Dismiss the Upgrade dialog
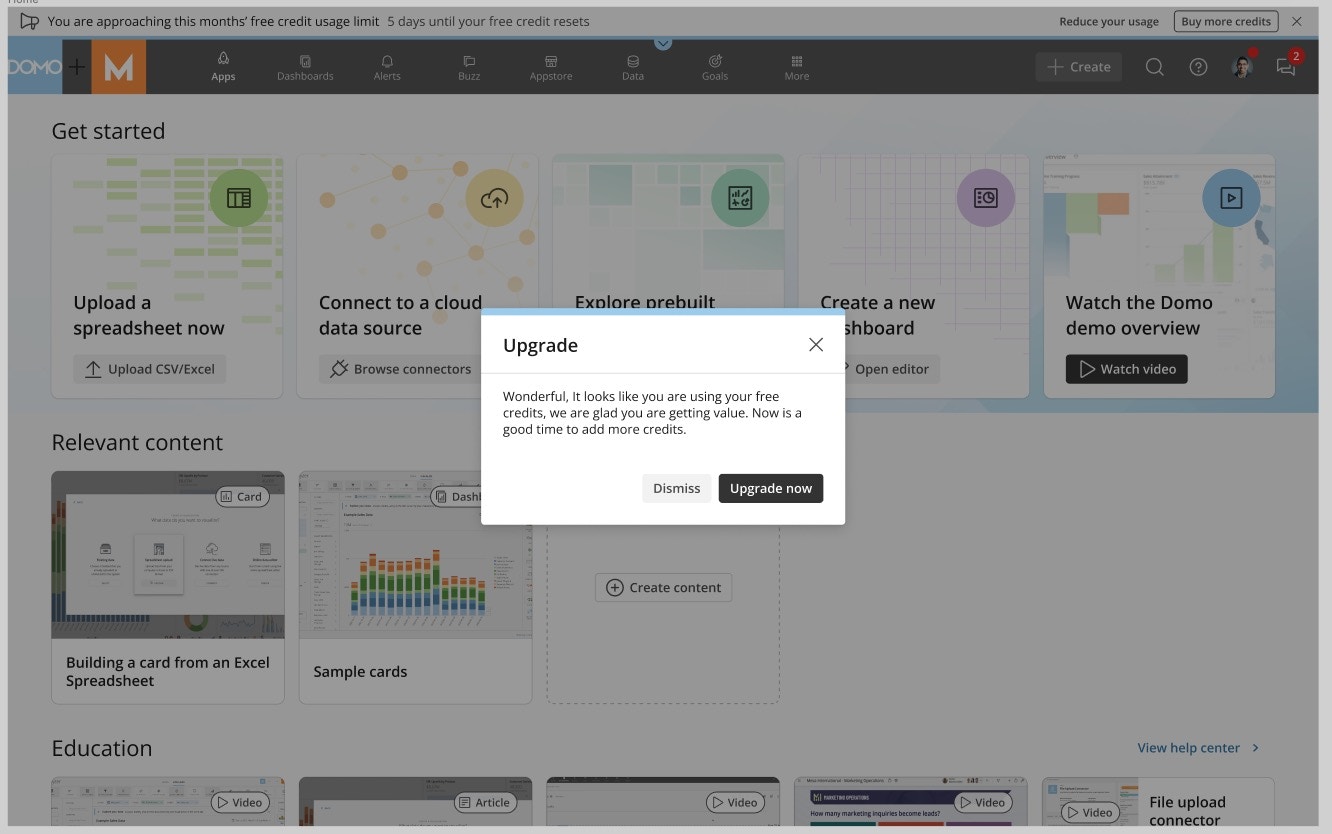This screenshot has height=834, width=1332. (676, 488)
